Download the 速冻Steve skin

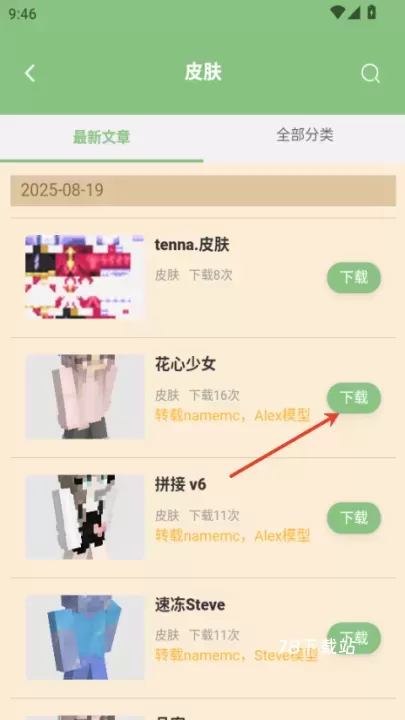point(354,638)
